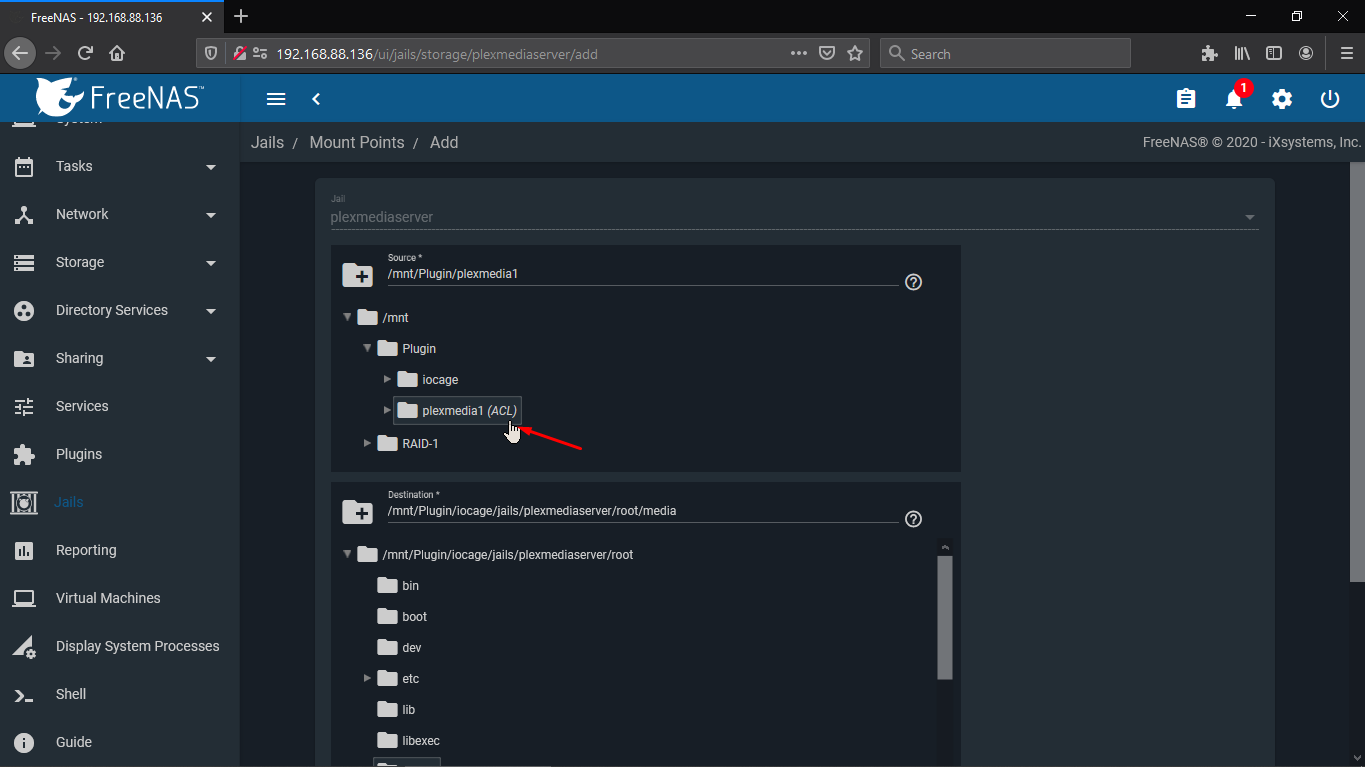Click the destination tree scrollbar thumb
This screenshot has width=1365, height=767.
945,617
